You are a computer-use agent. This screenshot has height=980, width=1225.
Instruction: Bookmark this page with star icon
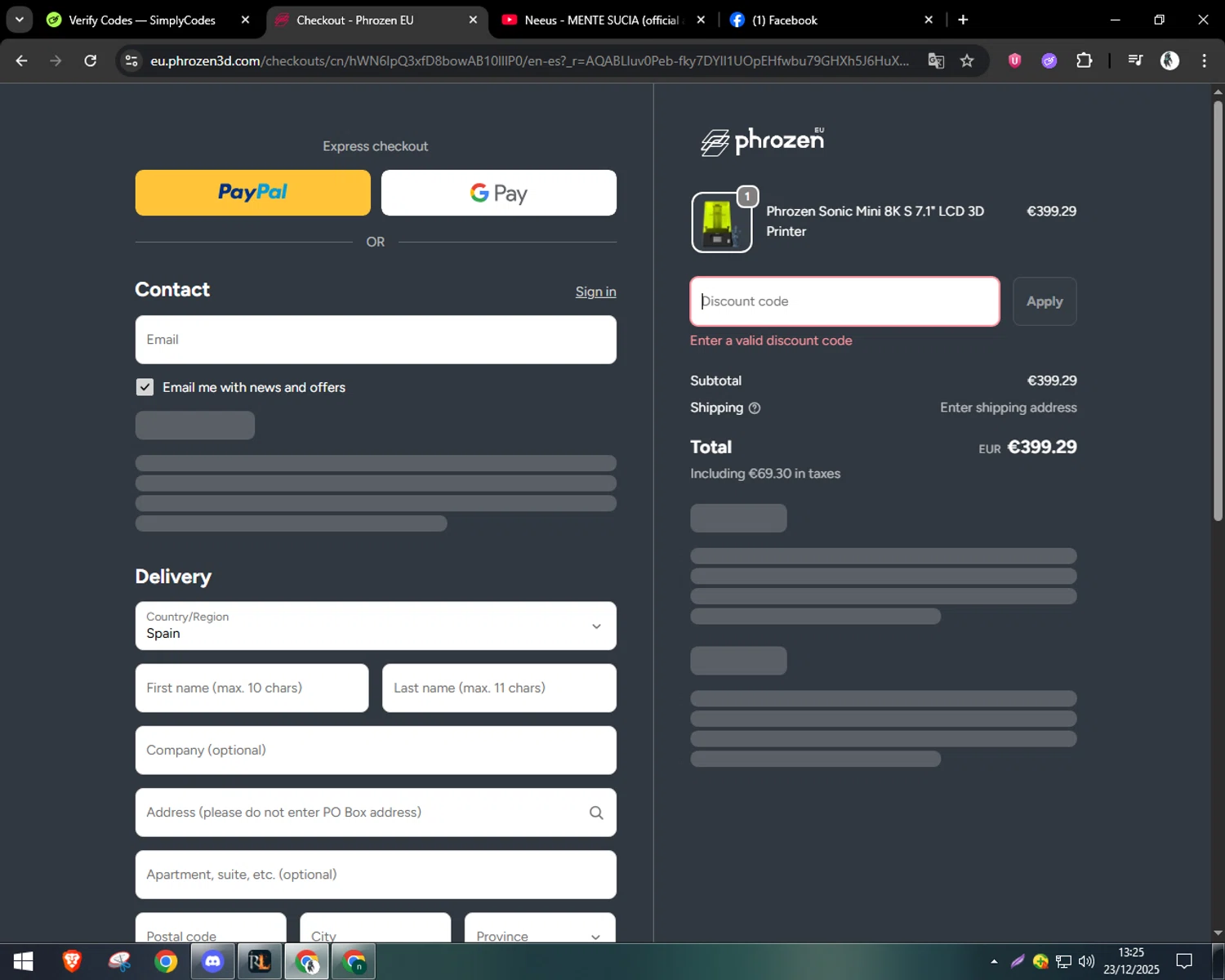coord(967,60)
